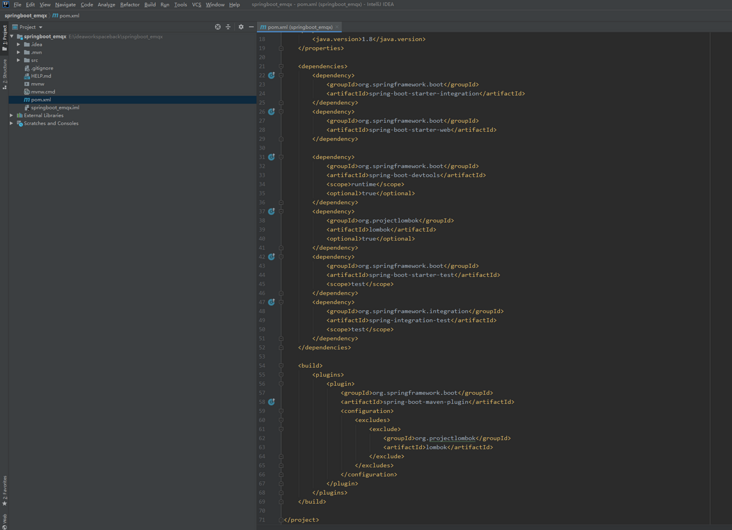Image resolution: width=732 pixels, height=530 pixels.
Task: Collapse the dependencies fold marker at line 21
Action: click(x=281, y=66)
